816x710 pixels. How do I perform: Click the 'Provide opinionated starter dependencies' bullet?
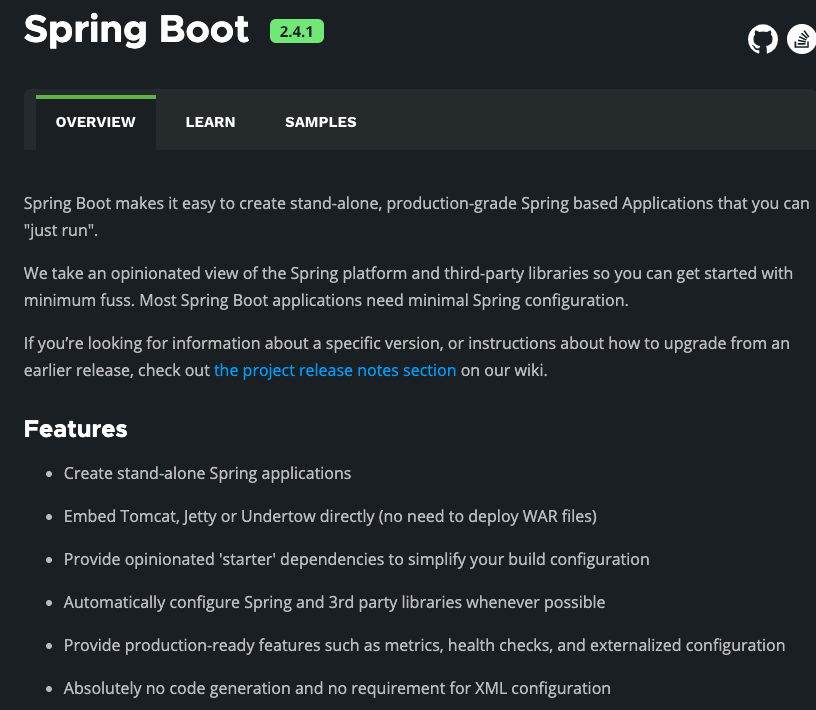356,559
